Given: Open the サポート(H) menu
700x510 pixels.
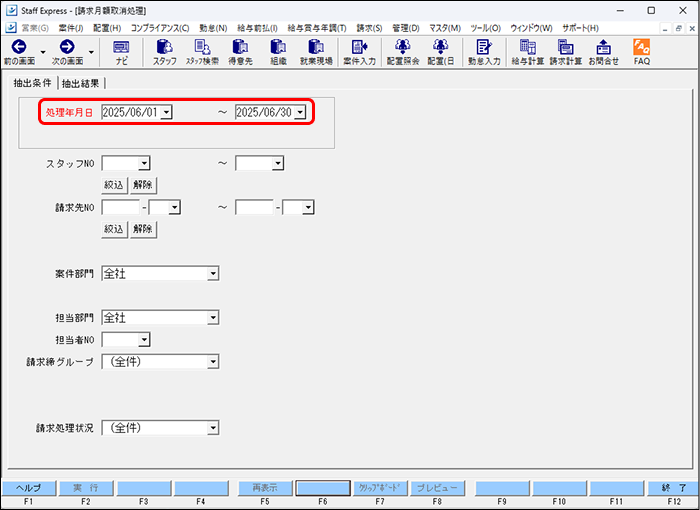Looking at the screenshot, I should coord(580,28).
